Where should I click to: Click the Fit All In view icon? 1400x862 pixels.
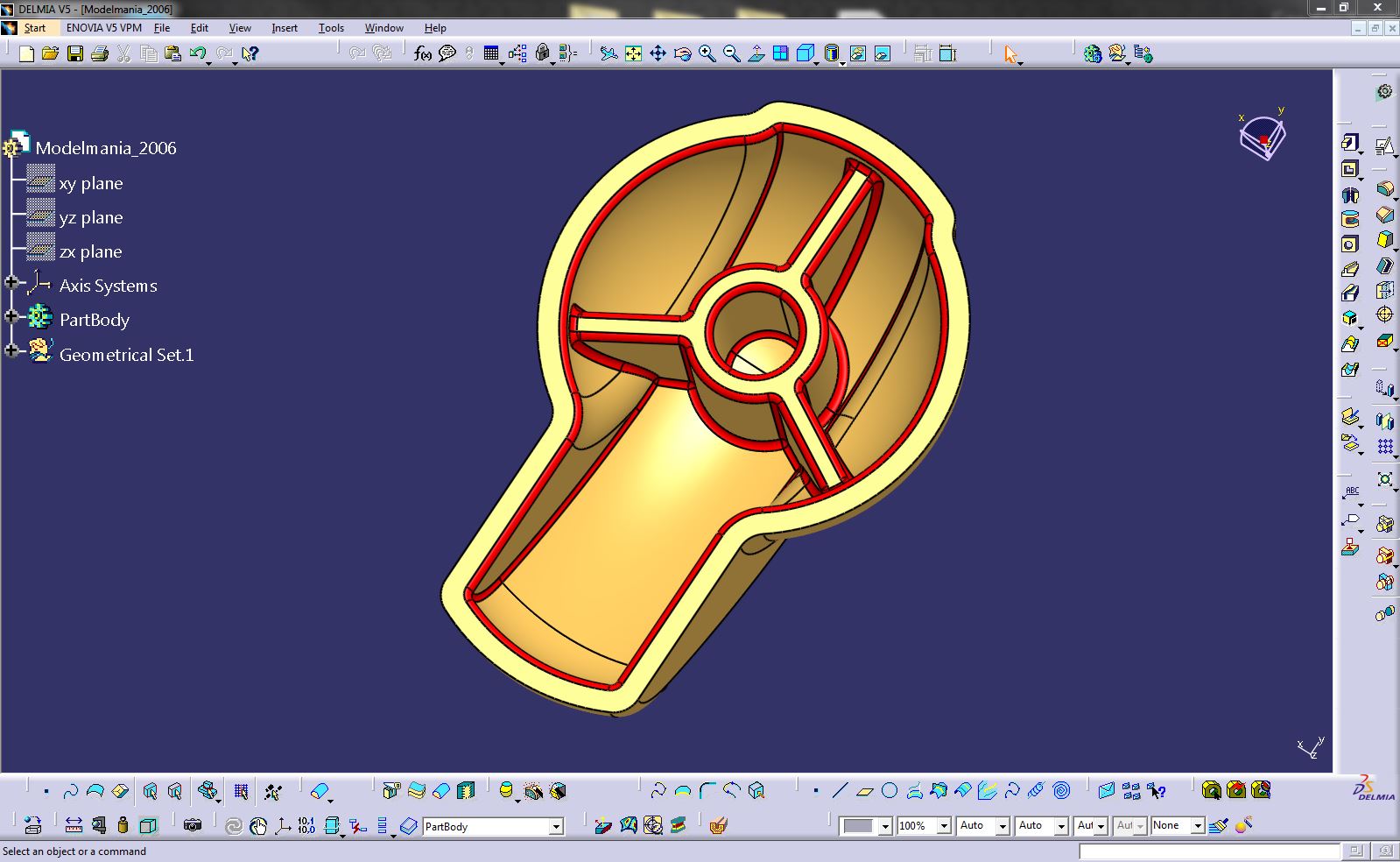pos(633,54)
